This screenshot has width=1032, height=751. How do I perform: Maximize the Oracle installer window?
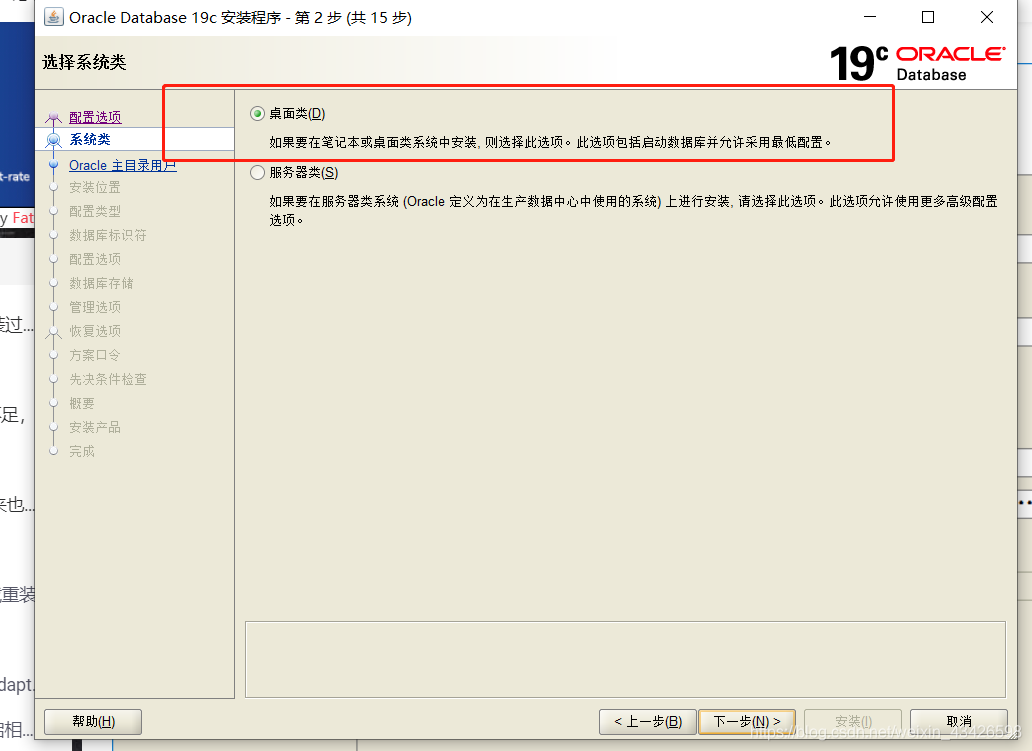point(927,17)
